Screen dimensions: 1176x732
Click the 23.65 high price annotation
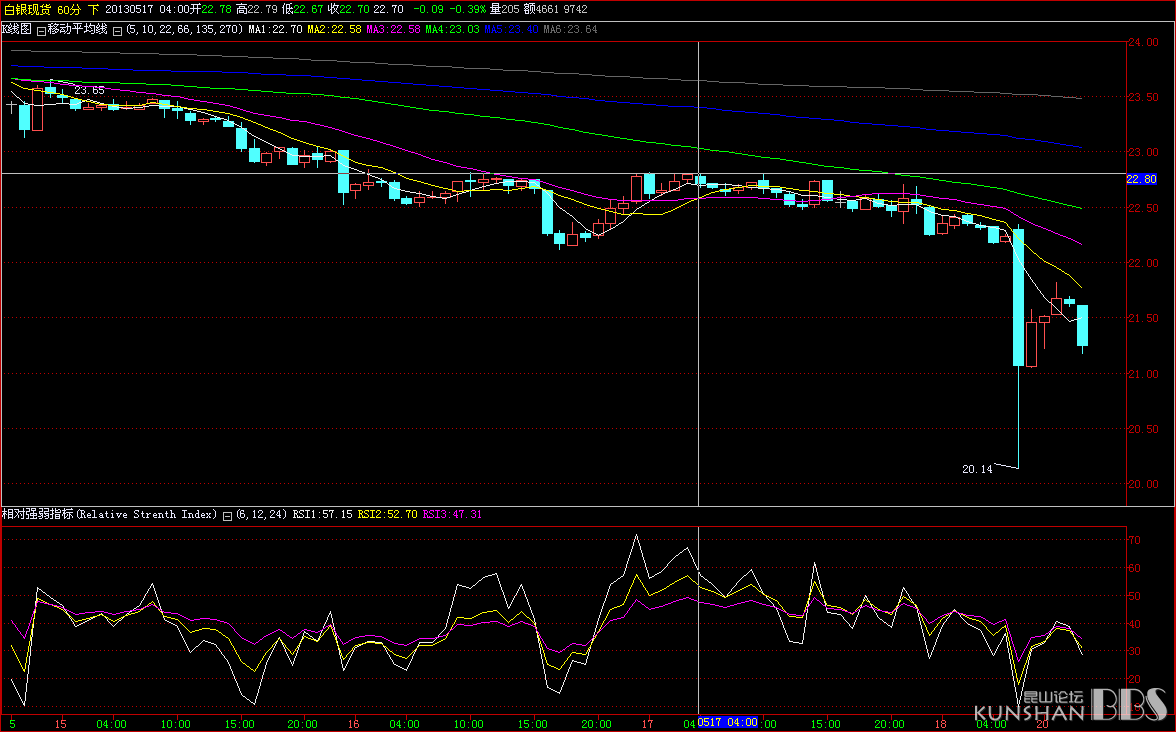tap(89, 90)
